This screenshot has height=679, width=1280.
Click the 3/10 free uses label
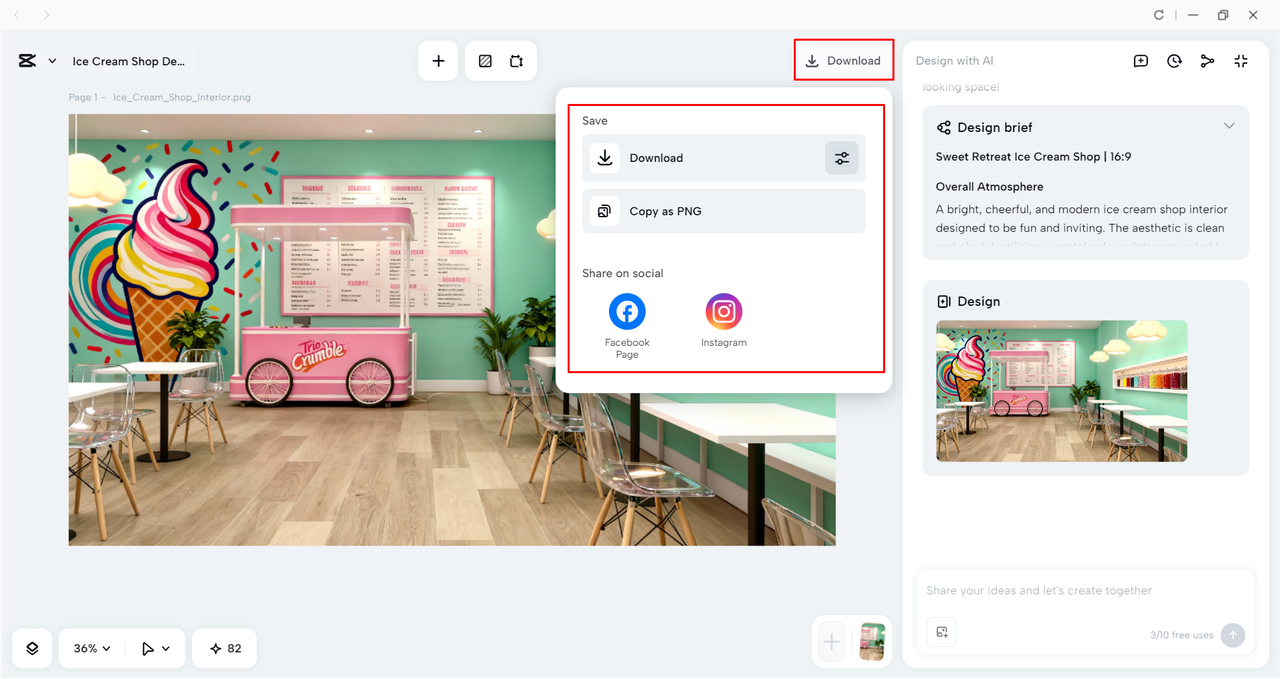tap(1182, 635)
